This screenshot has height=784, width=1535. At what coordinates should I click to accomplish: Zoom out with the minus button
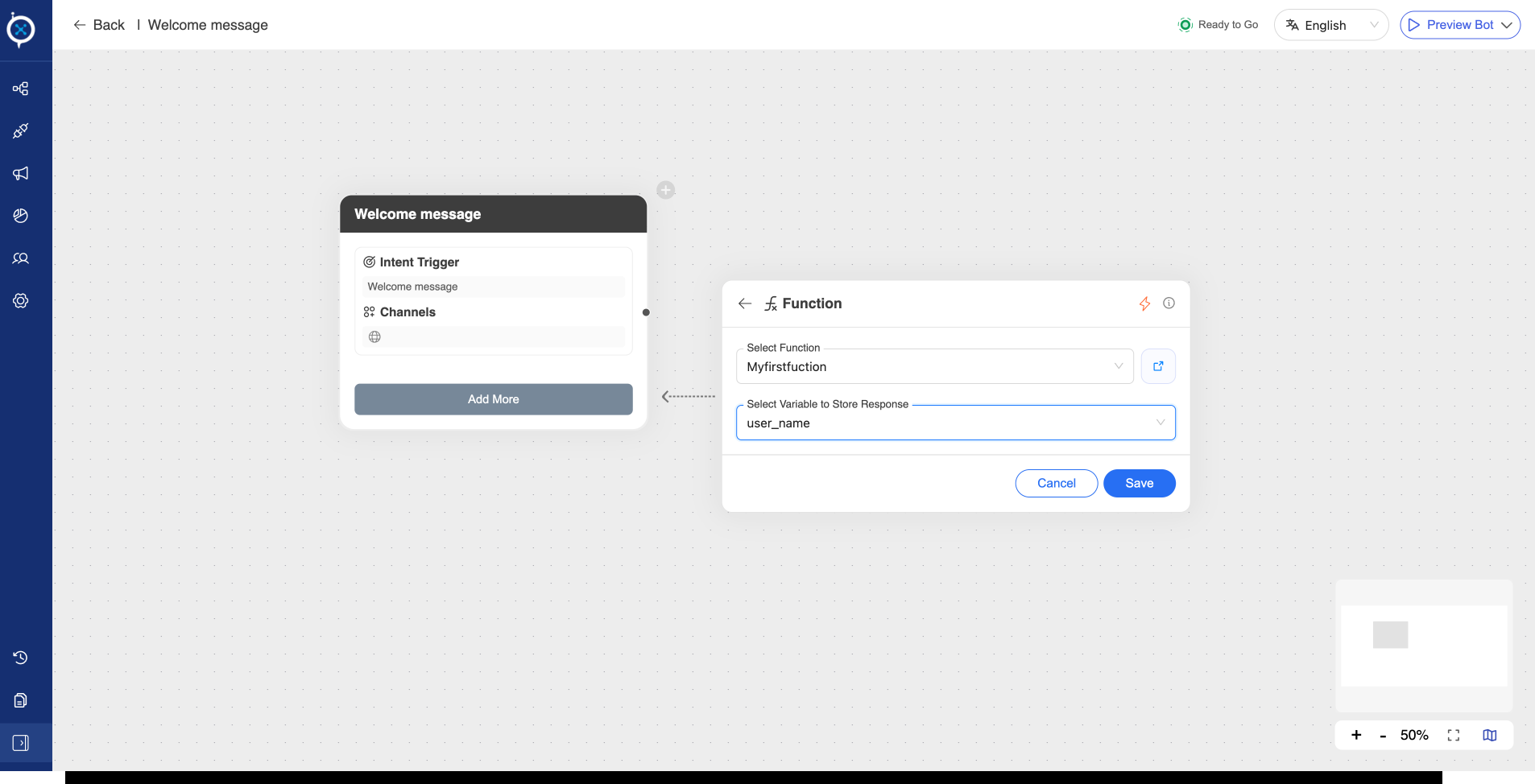[x=1383, y=736]
